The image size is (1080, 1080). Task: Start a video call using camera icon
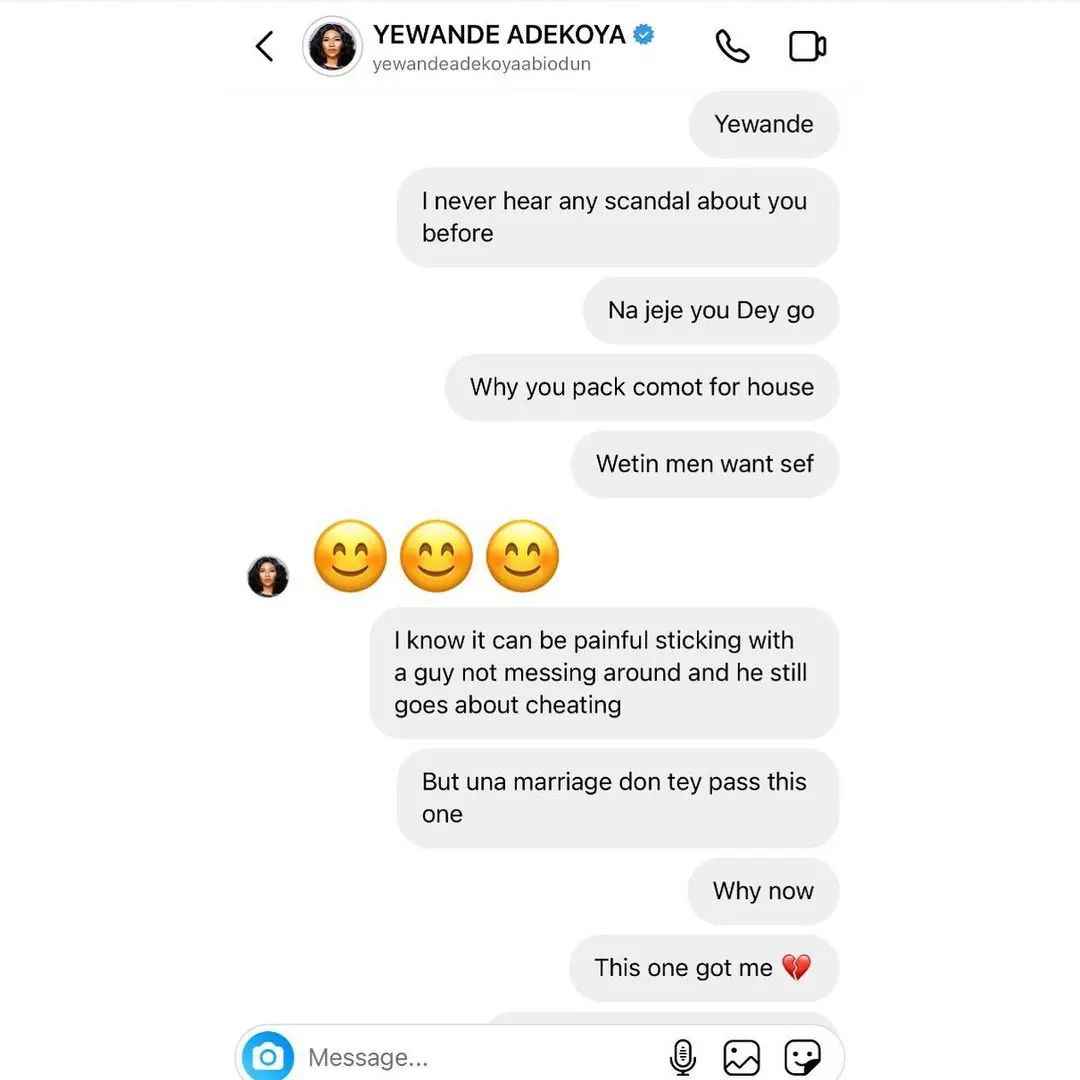807,46
